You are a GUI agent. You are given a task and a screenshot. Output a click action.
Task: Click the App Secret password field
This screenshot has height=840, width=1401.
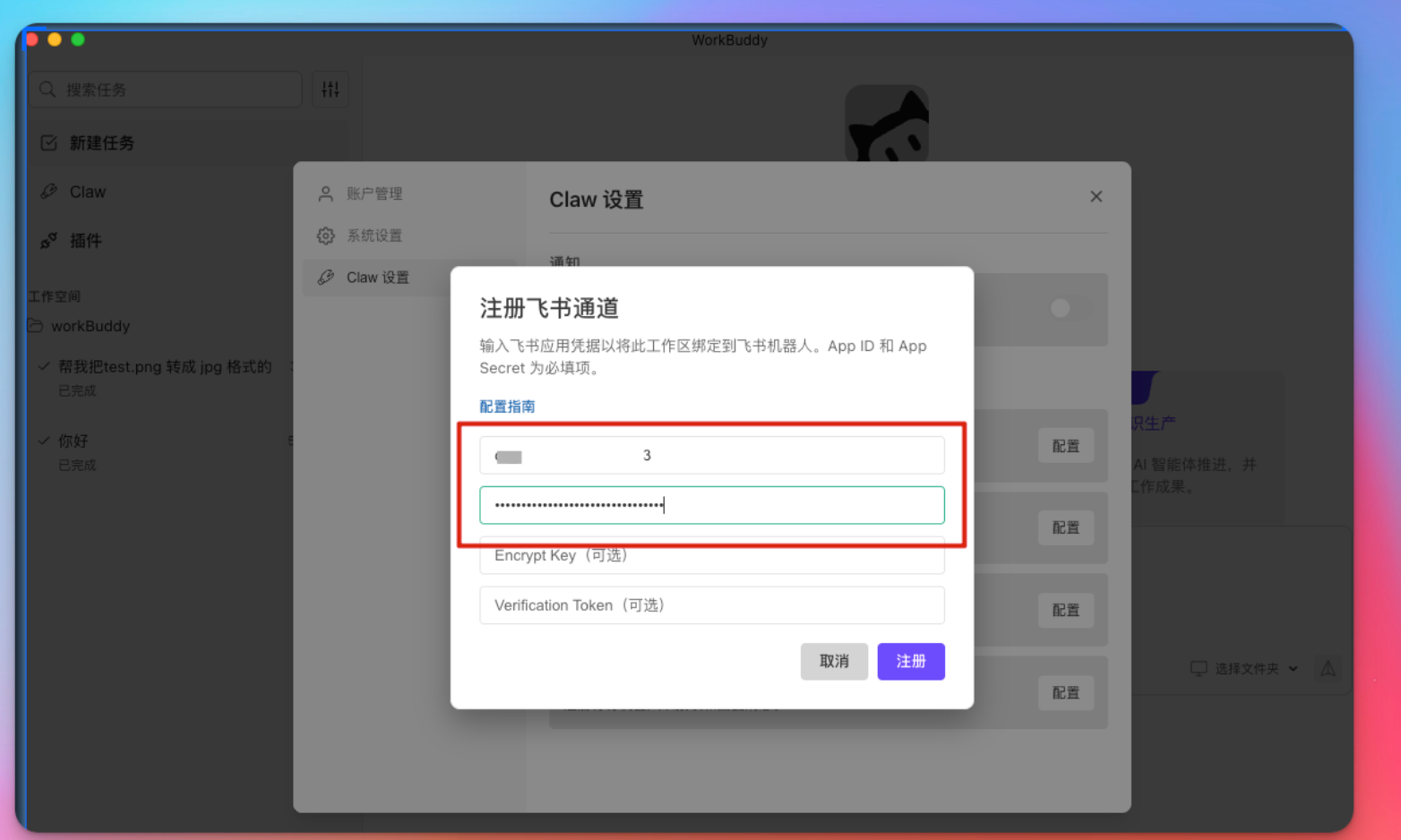[x=712, y=505]
